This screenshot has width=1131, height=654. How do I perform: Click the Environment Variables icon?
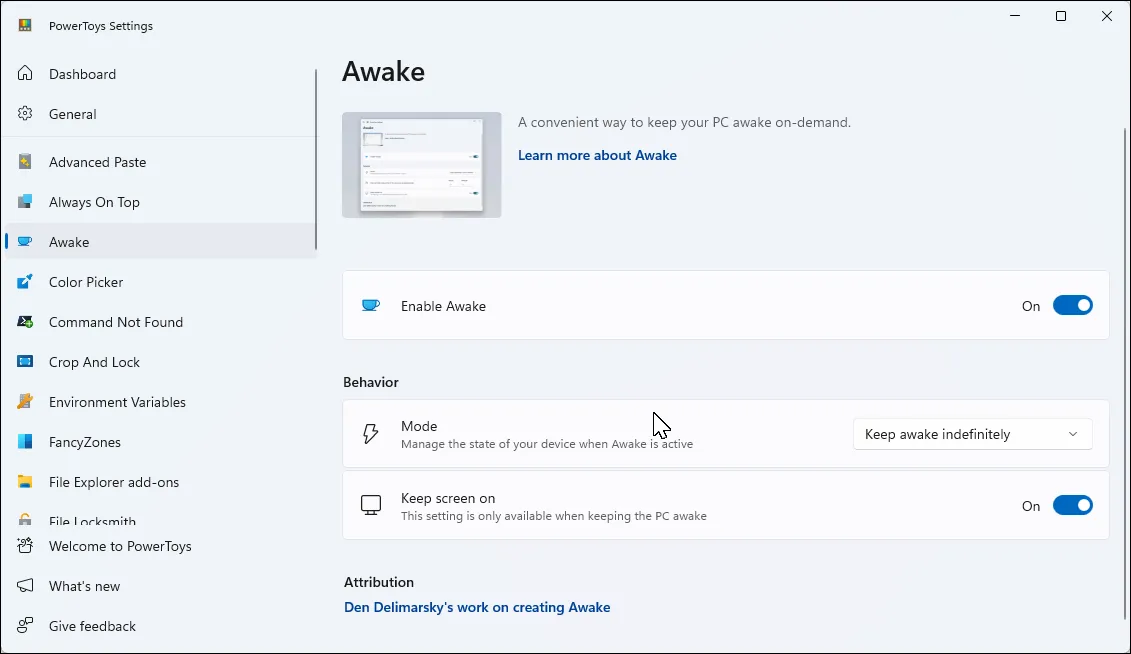point(25,402)
